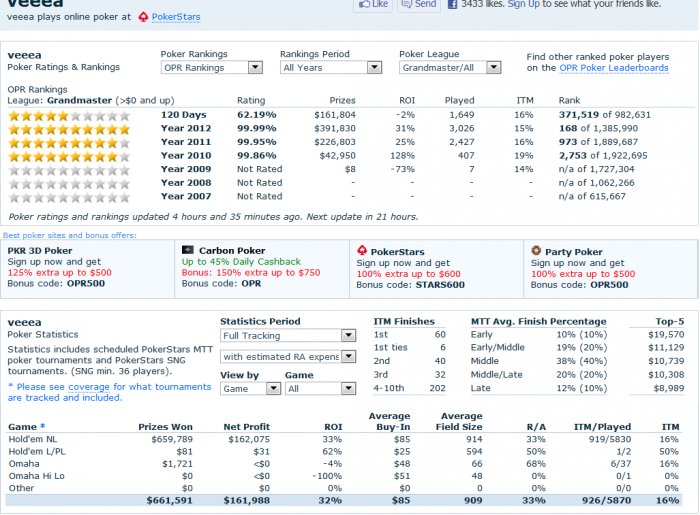Open the Poker Rankings dropdown

point(211,68)
